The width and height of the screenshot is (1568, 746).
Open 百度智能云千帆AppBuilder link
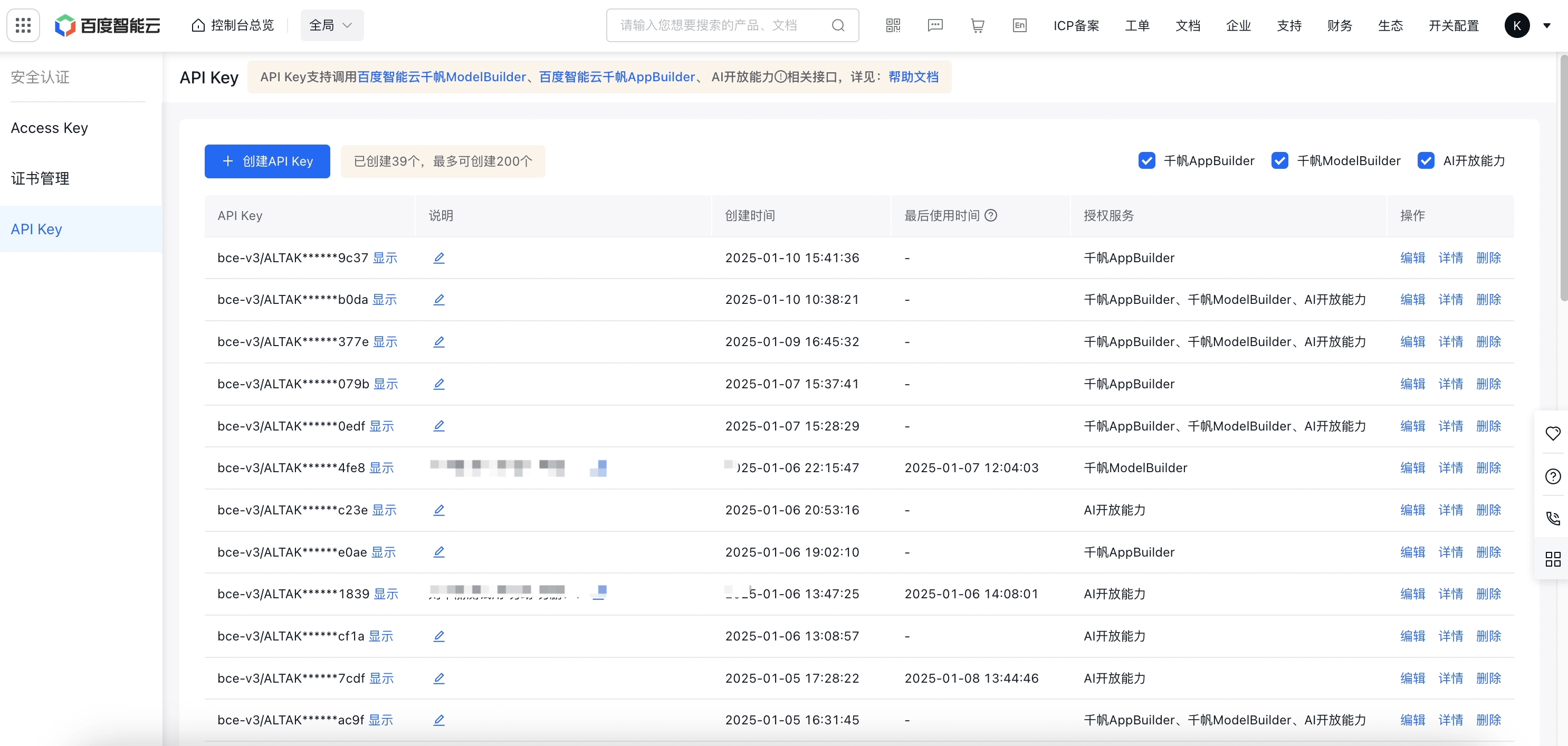click(x=617, y=76)
